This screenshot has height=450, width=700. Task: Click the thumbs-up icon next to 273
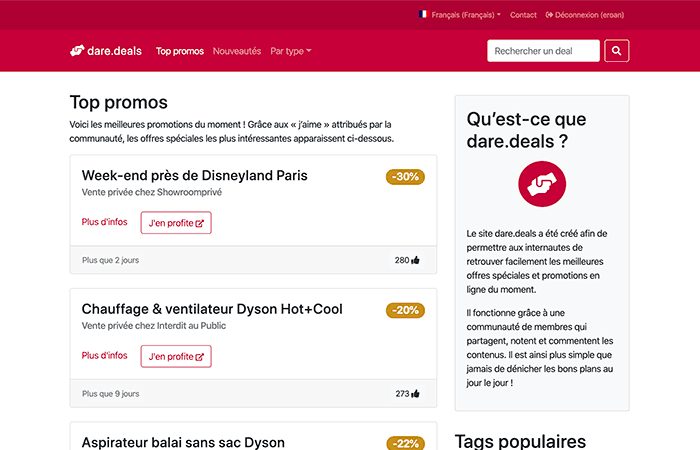click(416, 393)
